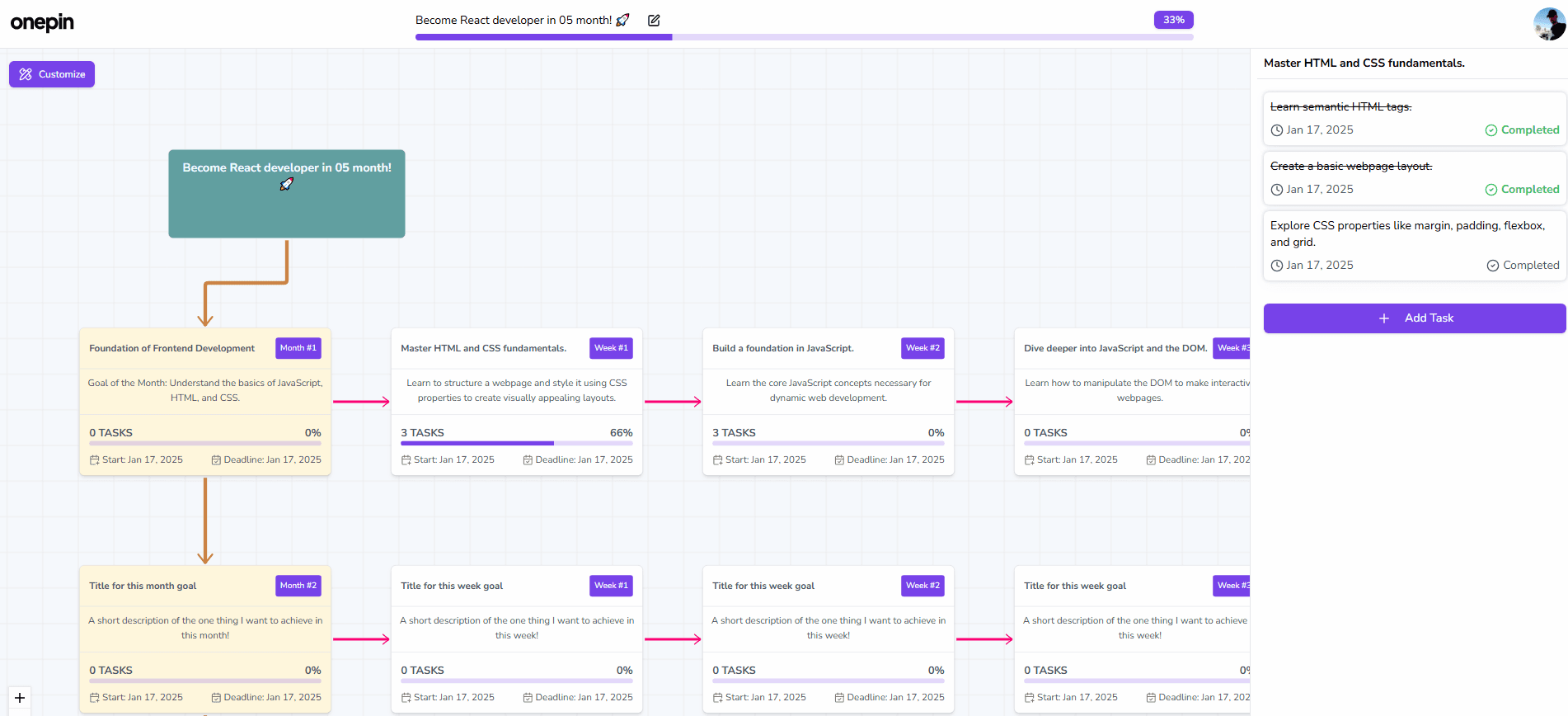The width and height of the screenshot is (1568, 716).
Task: Click Week #2 badge on JavaScript foundation card
Action: tap(922, 348)
